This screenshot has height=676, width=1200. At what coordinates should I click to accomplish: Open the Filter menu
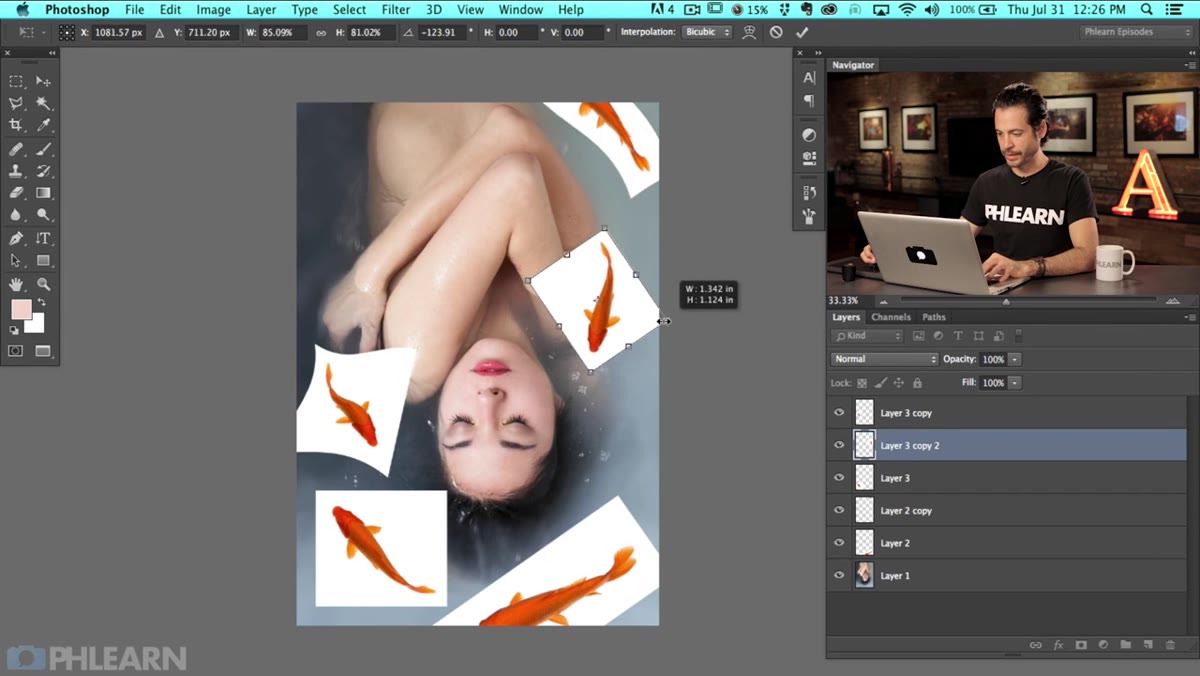396,10
